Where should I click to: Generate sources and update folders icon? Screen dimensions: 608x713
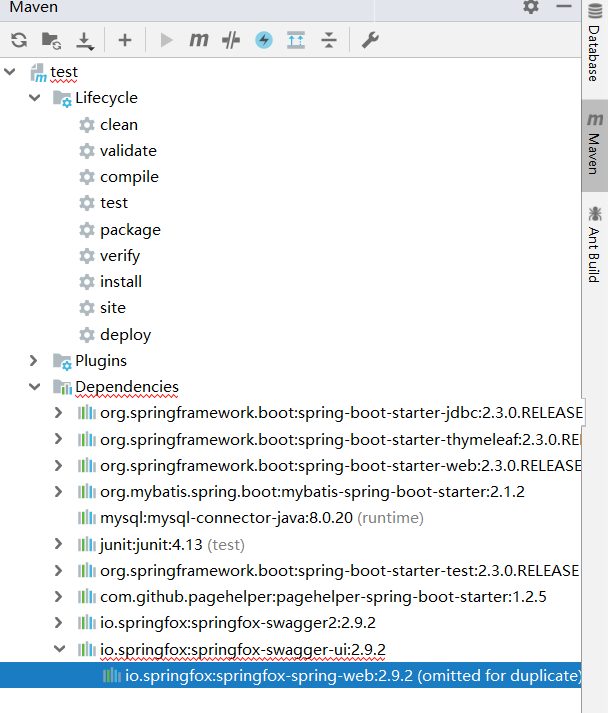pyautogui.click(x=51, y=40)
